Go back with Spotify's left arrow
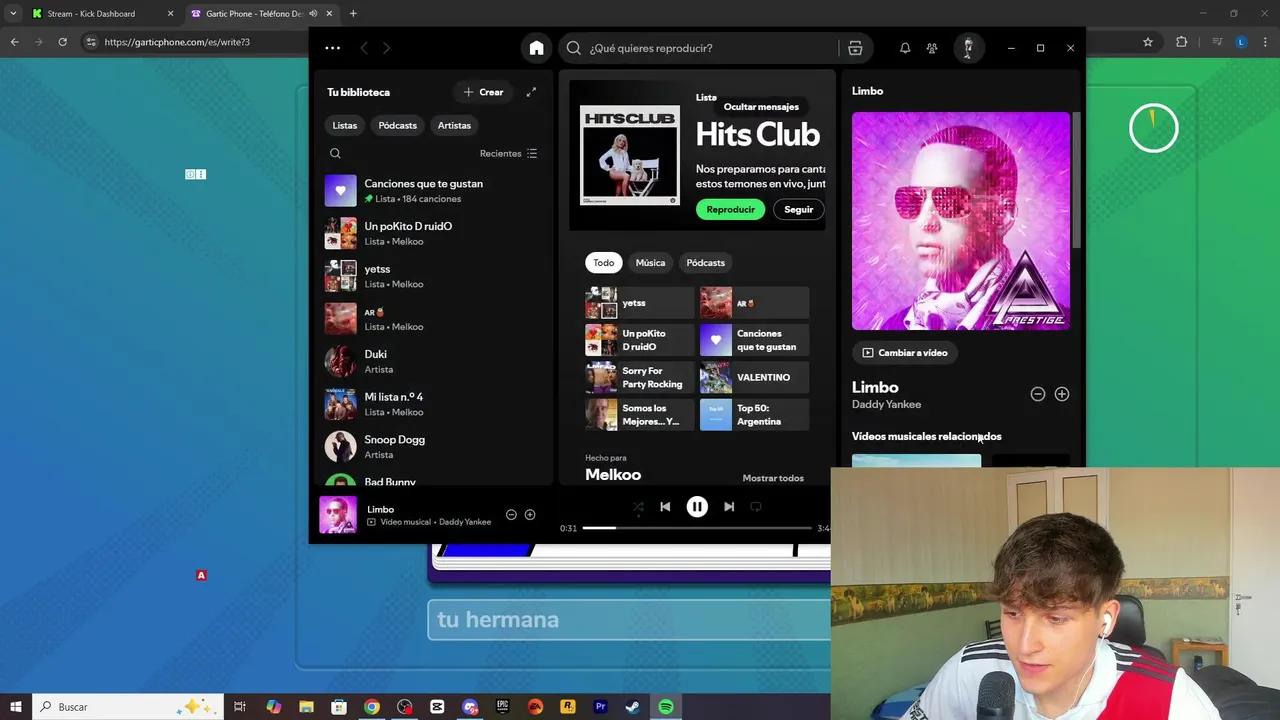Image resolution: width=1280 pixels, height=720 pixels. point(364,48)
